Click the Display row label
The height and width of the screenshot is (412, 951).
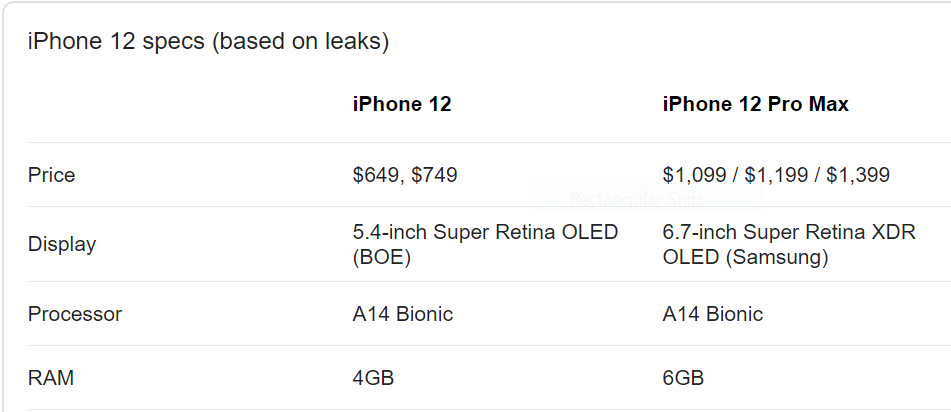[x=62, y=244]
